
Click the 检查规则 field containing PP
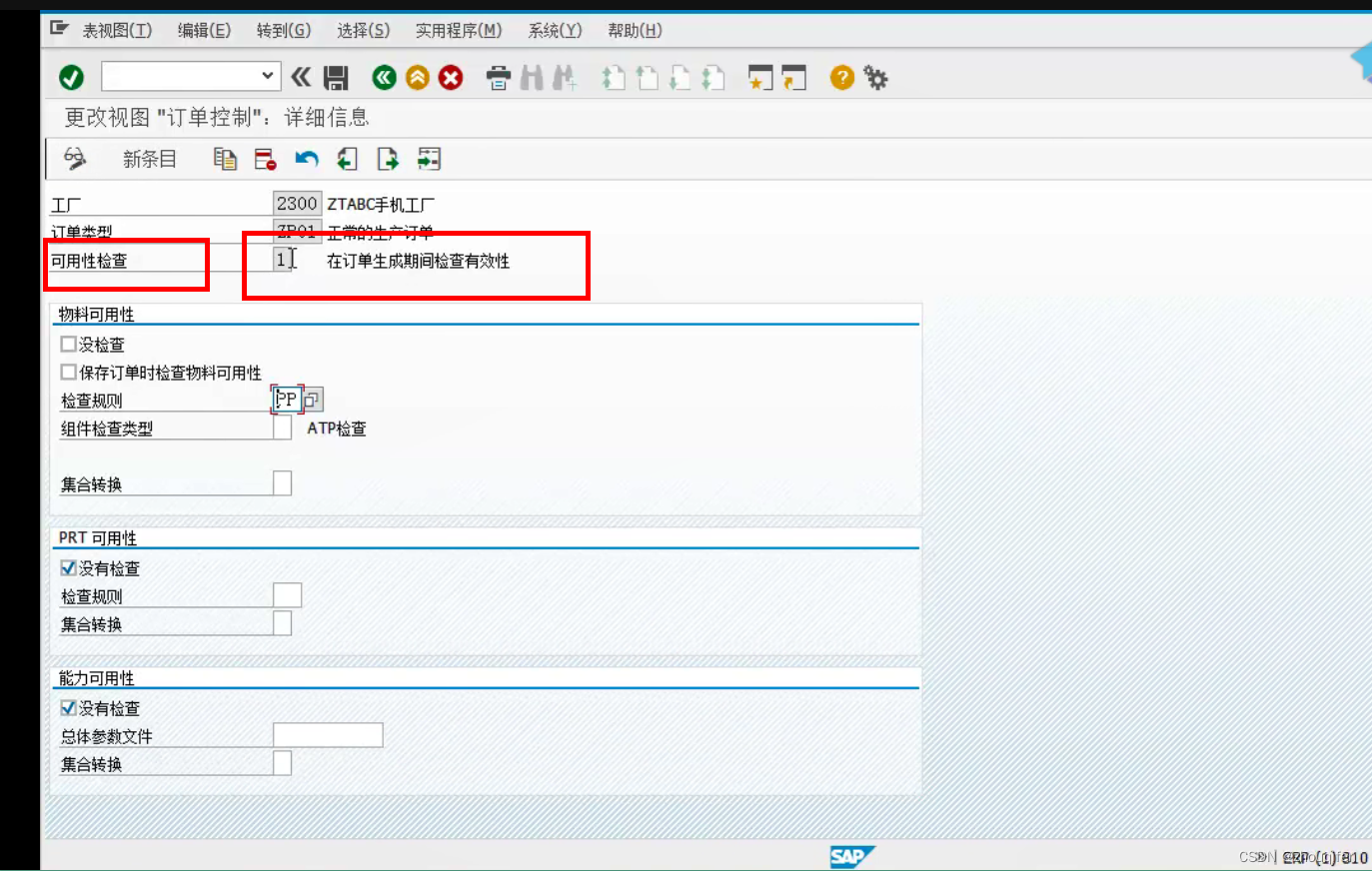(287, 400)
